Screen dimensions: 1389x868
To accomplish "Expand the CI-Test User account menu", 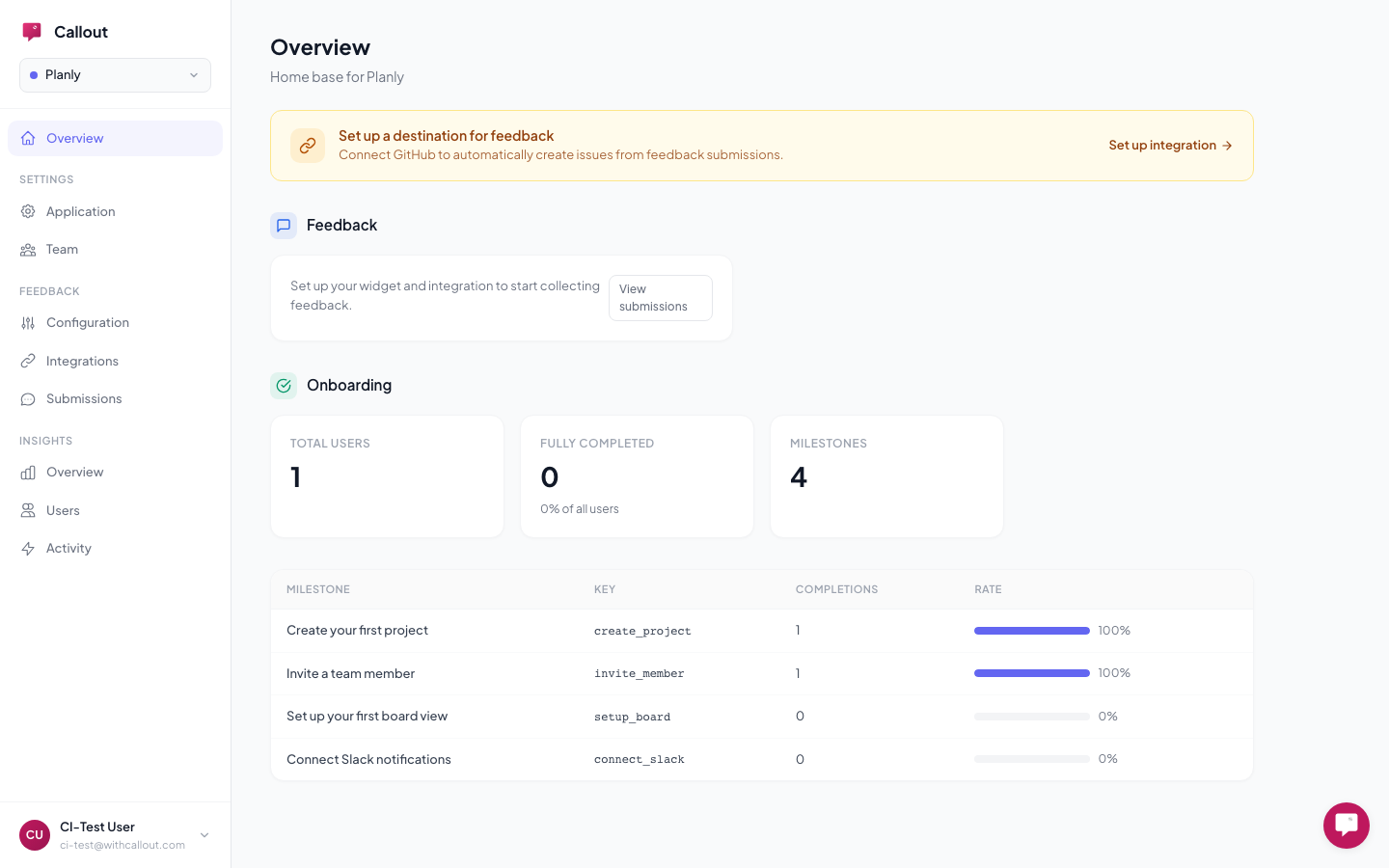I will 204,835.
